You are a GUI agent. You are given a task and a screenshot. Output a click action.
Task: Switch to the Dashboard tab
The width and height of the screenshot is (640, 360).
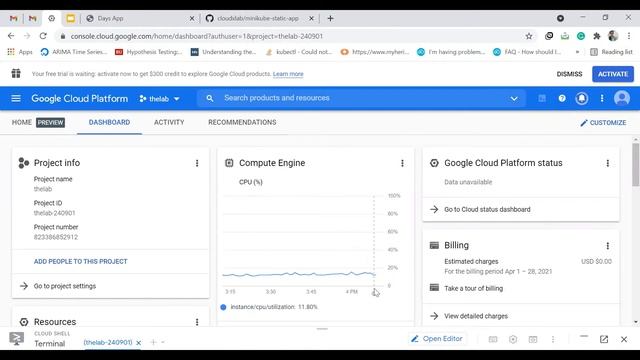coord(109,122)
